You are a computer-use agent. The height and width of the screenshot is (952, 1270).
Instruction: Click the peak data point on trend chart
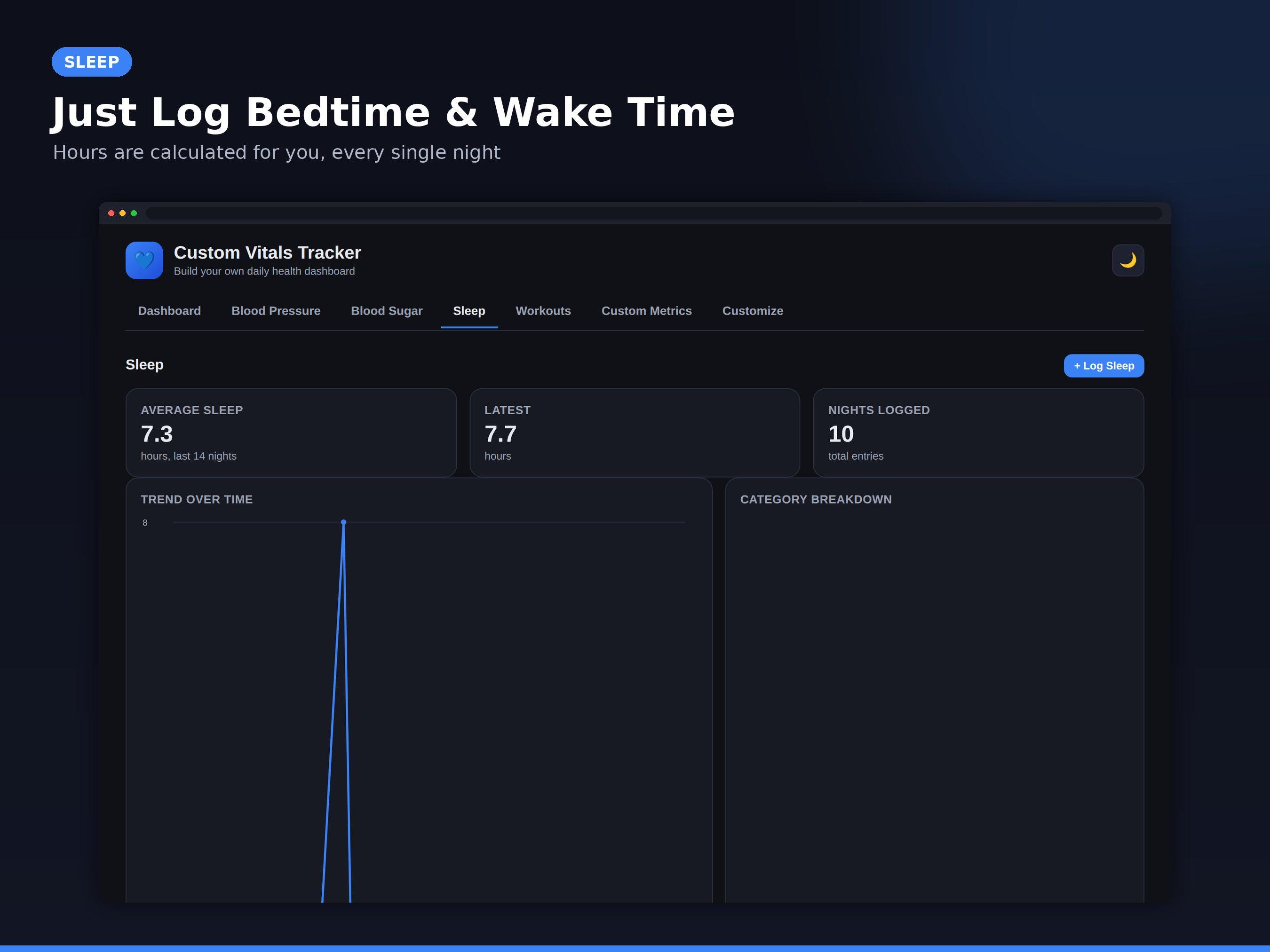click(343, 522)
